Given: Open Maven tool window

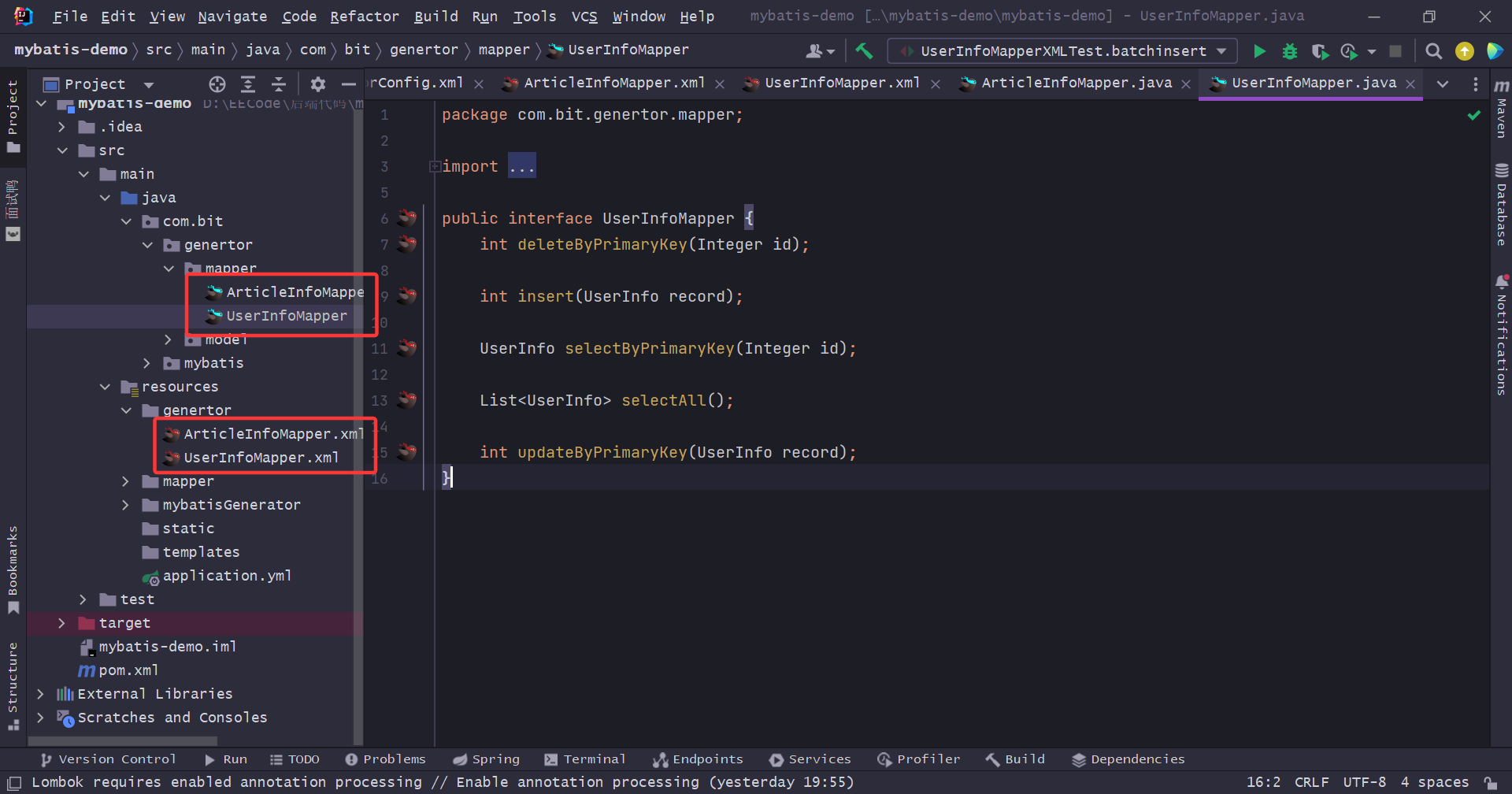Looking at the screenshot, I should pos(1501,109).
